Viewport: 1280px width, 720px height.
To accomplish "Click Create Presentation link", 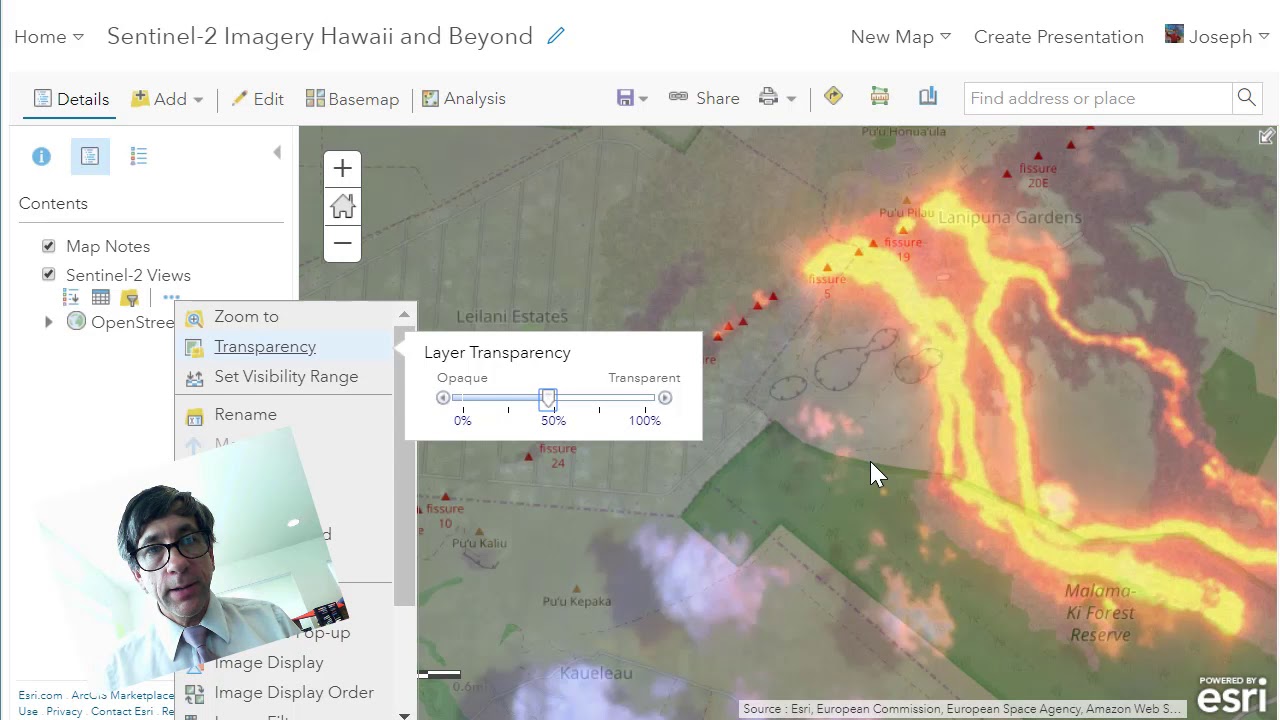I will 1059,37.
